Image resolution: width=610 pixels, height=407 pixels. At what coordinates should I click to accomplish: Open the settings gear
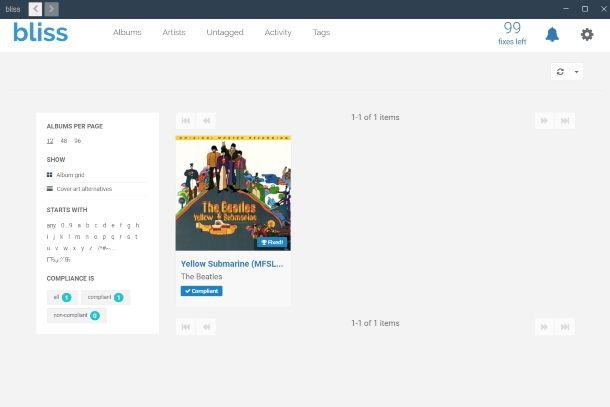coord(587,34)
